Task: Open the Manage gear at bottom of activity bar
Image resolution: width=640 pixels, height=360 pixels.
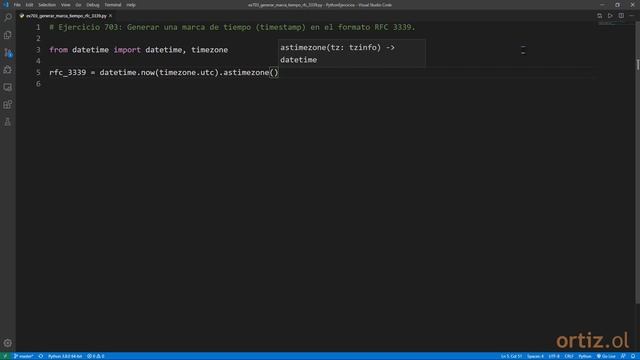Action: 8,343
